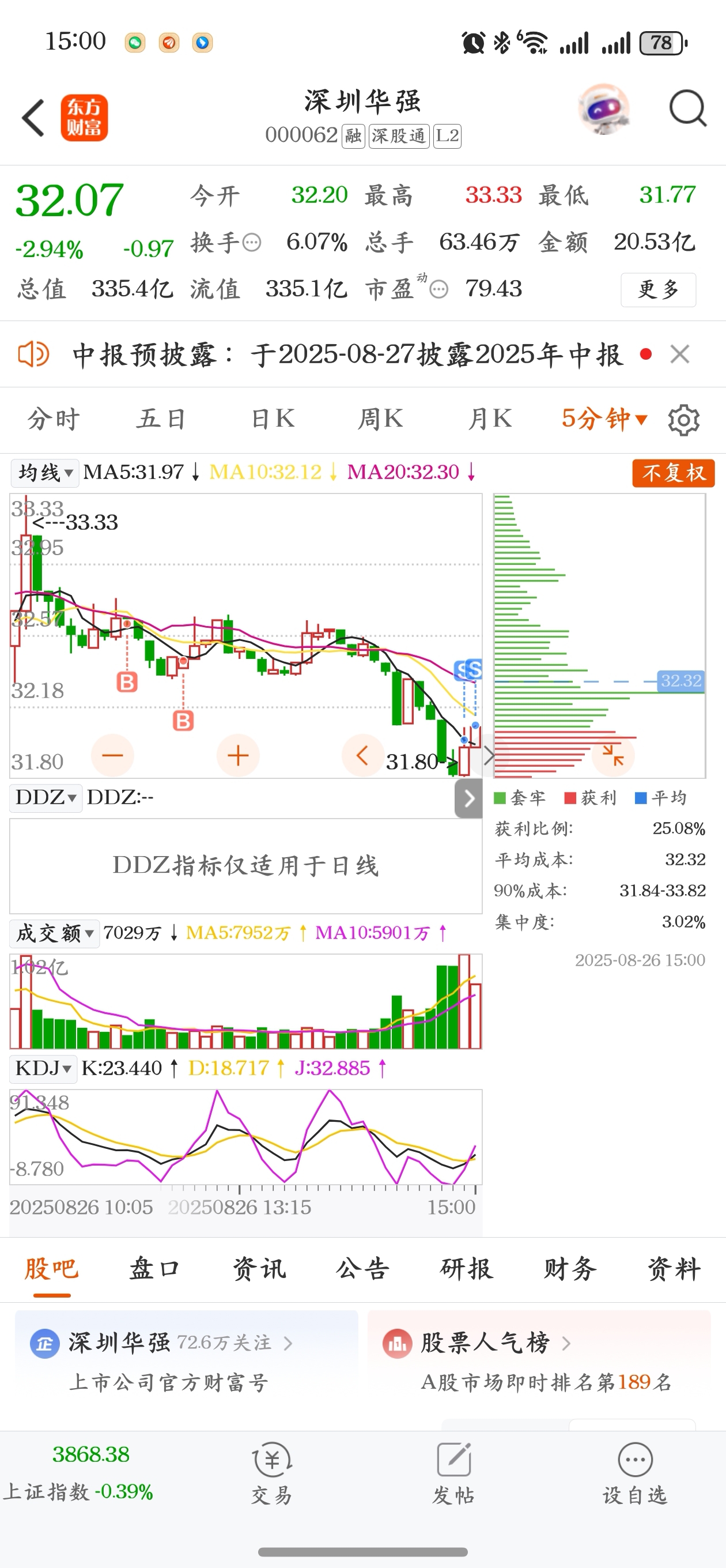This screenshot has width=726, height=1568.
Task: Tap the 换手 info bubble icon
Action: tap(252, 243)
